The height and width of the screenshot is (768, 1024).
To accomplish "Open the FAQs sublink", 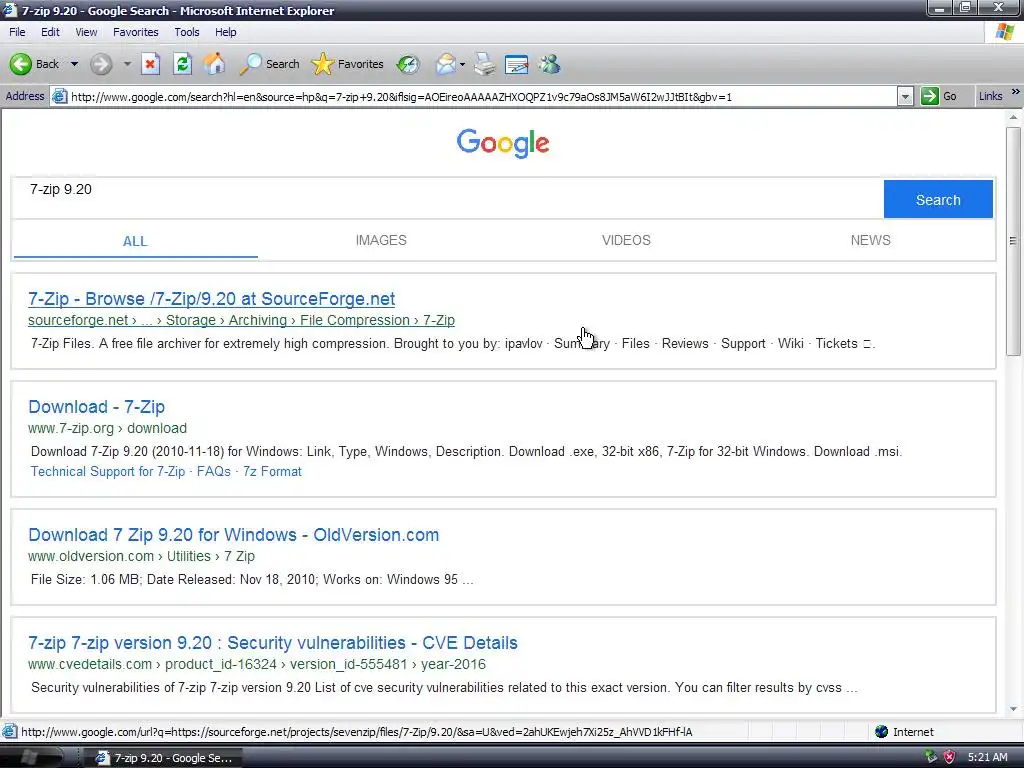I will pos(214,472).
